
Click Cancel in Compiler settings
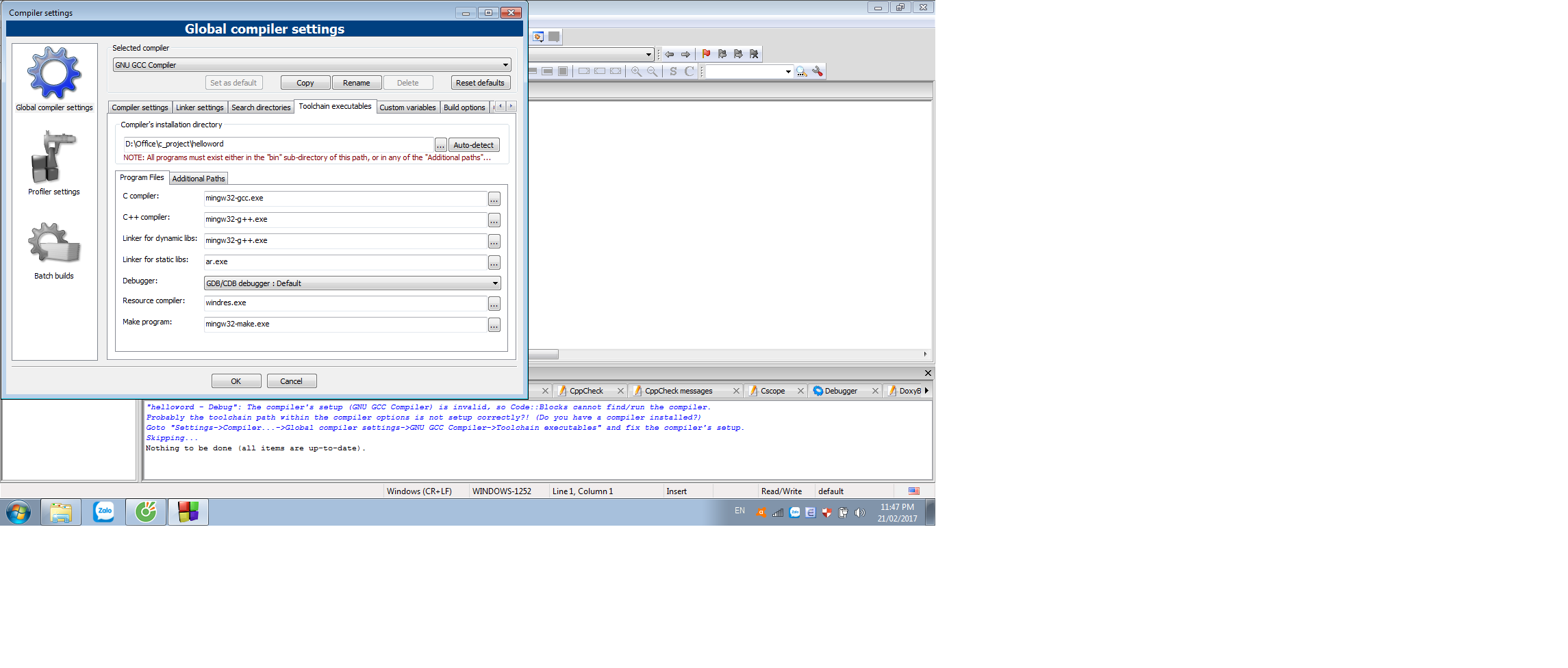point(291,381)
